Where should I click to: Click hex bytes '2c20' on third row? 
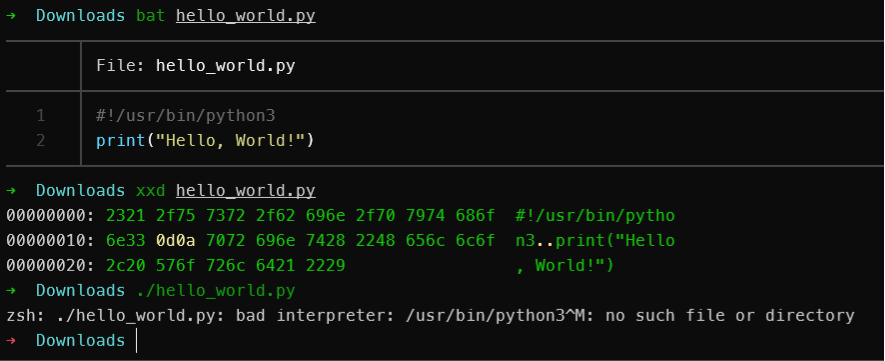pyautogui.click(x=125, y=265)
